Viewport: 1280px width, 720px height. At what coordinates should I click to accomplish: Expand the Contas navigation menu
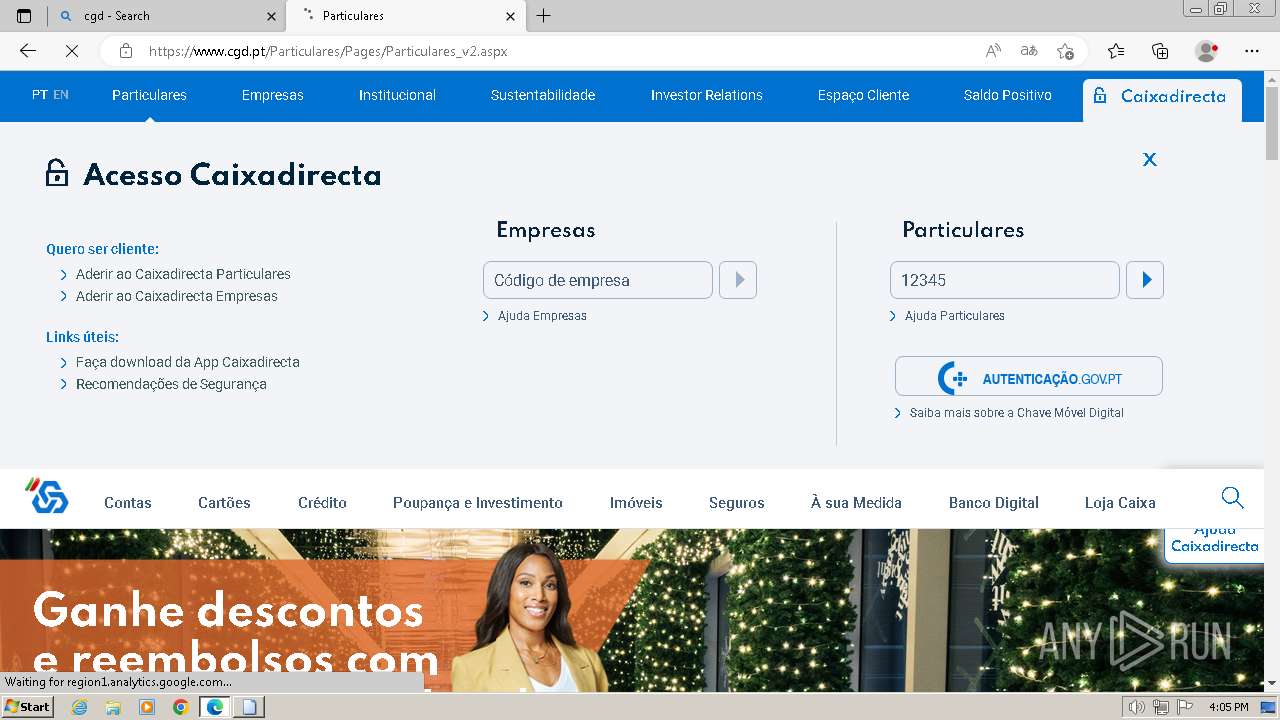(128, 503)
